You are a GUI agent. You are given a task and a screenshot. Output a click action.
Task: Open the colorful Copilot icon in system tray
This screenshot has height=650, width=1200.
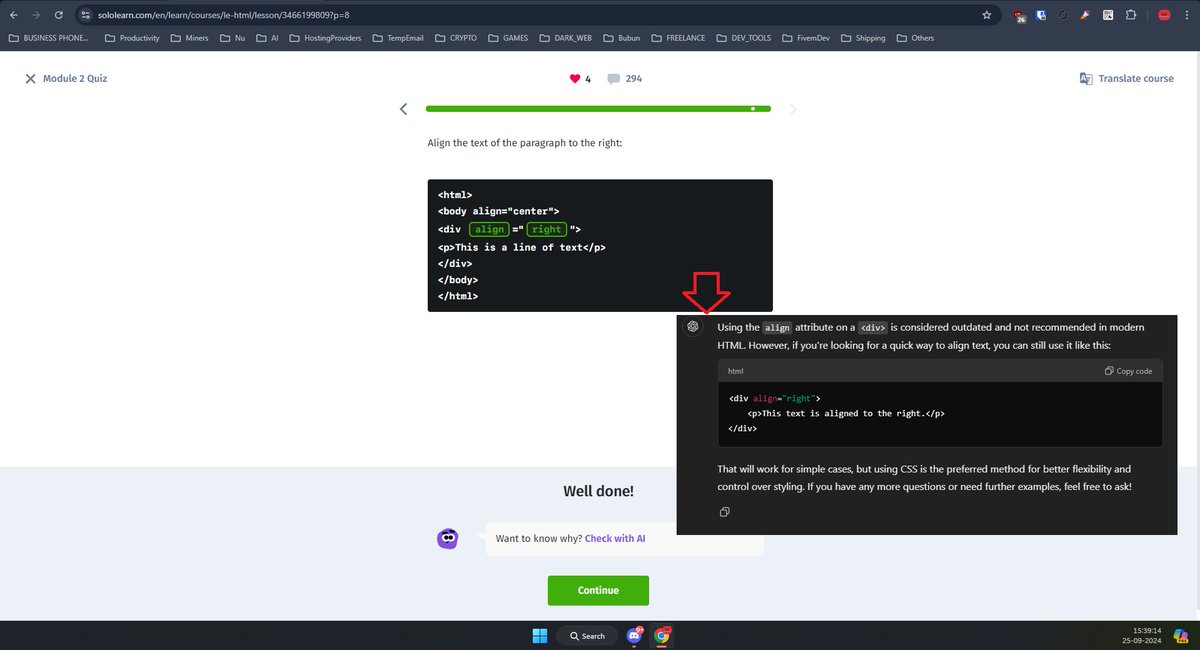click(x=1181, y=636)
